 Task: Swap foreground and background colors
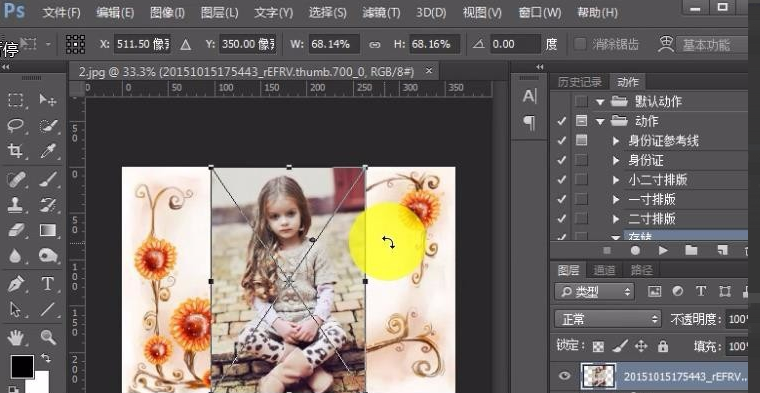(46, 358)
